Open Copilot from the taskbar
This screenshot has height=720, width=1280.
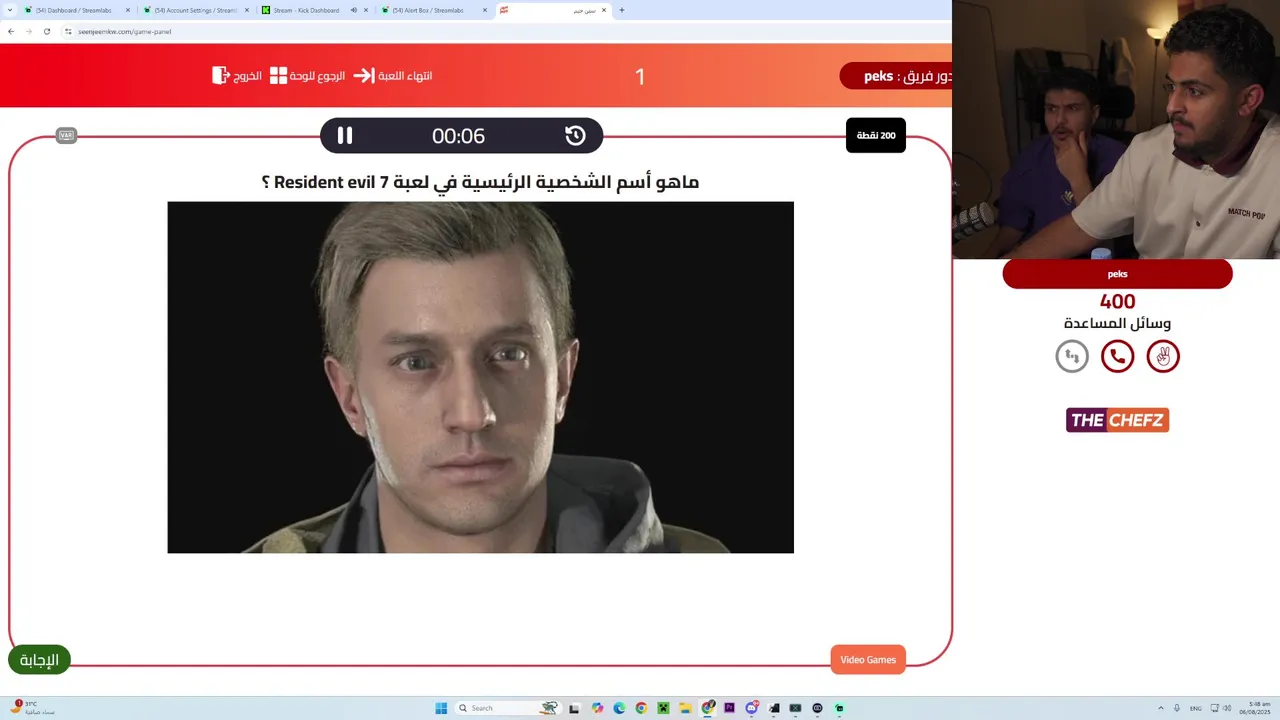(x=597, y=708)
